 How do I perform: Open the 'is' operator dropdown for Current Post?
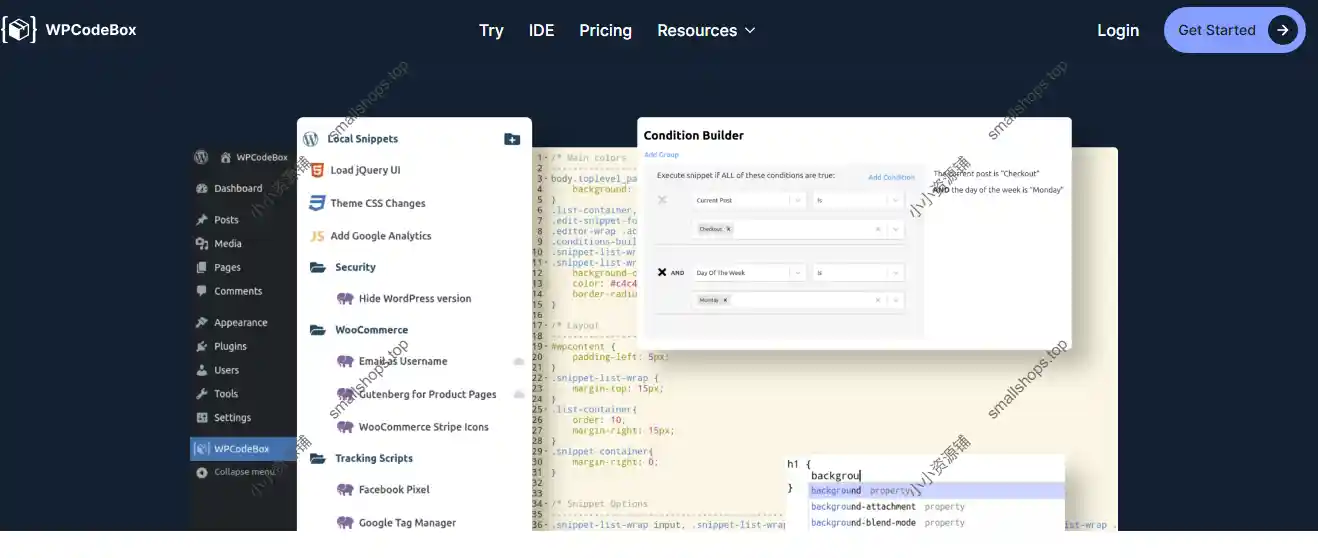coord(858,200)
